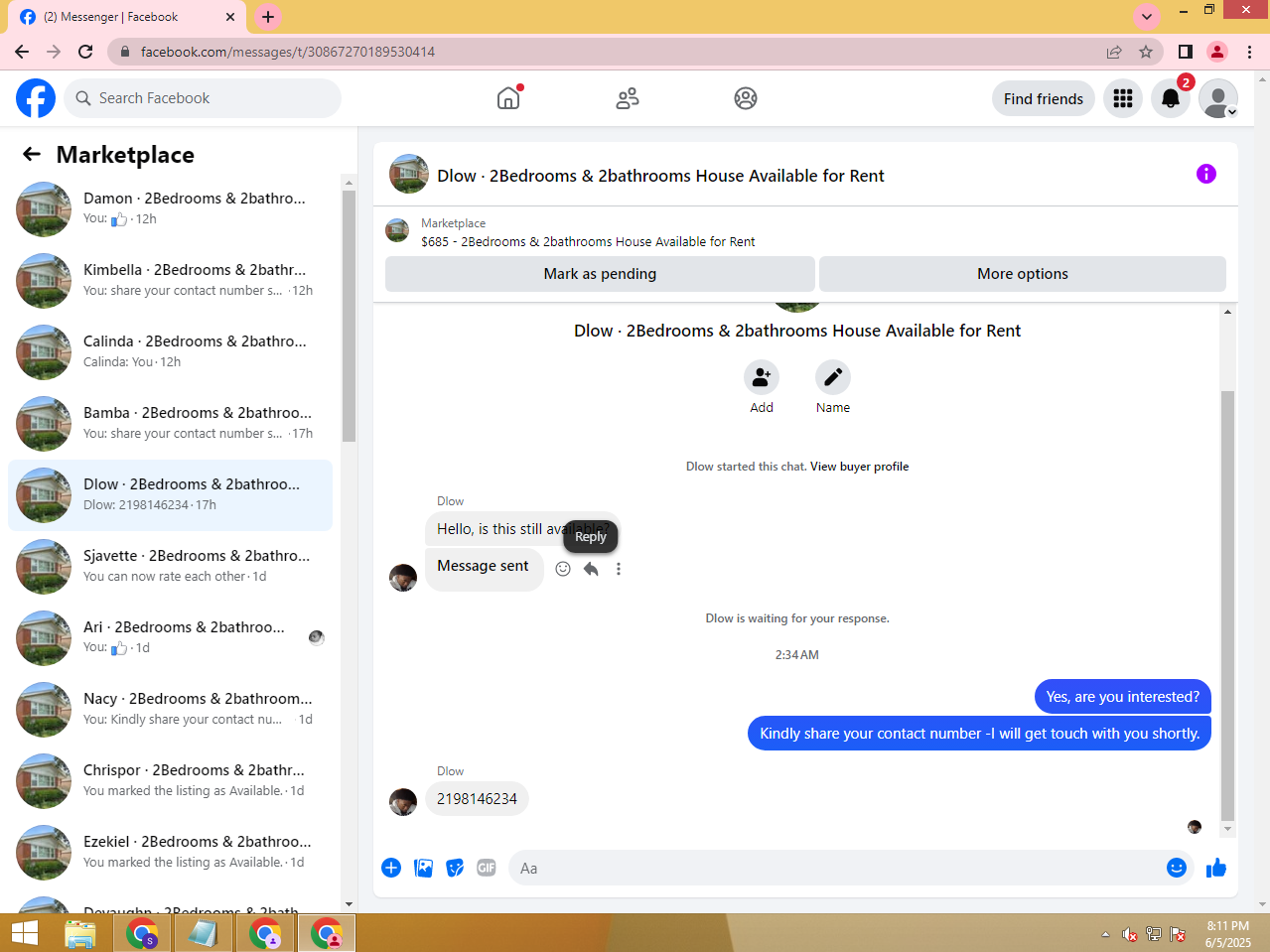Click the Marketplace back arrow

(32, 154)
